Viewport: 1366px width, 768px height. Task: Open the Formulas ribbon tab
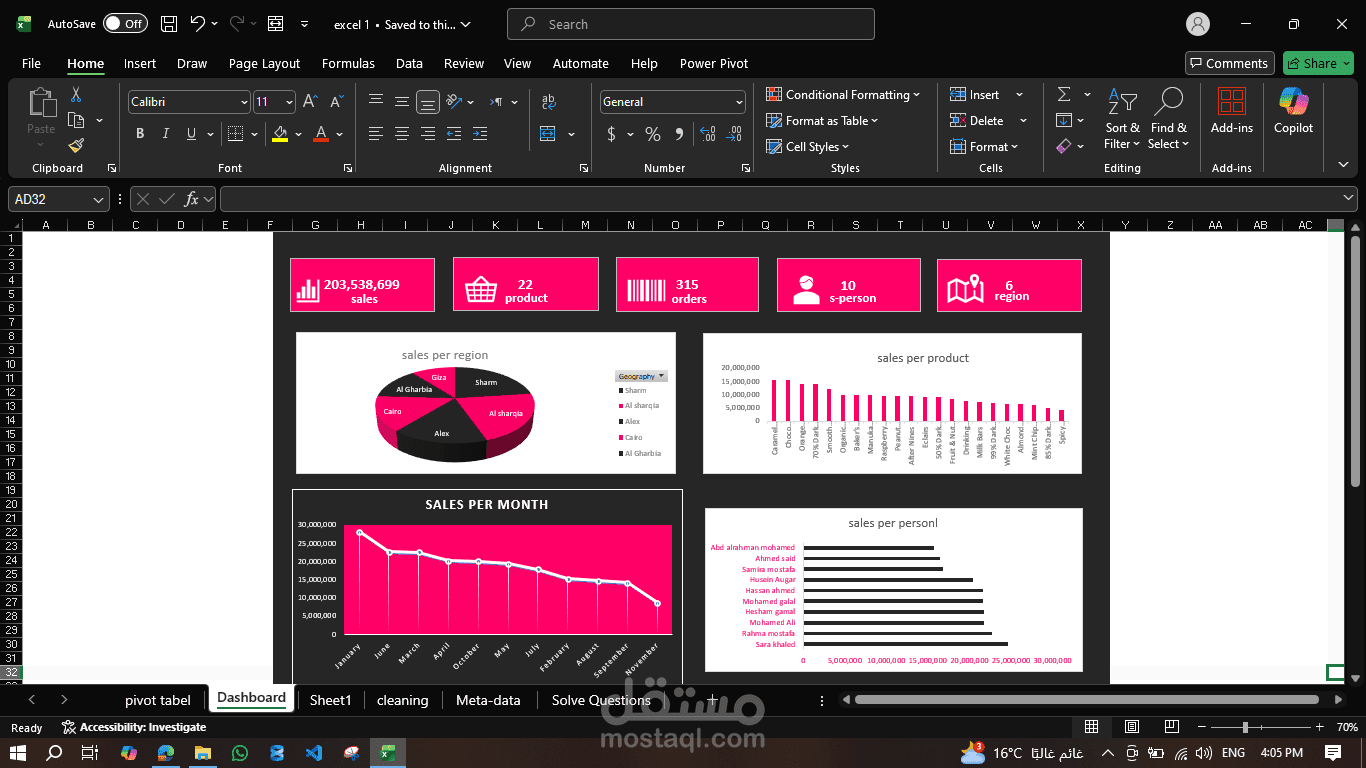(348, 63)
